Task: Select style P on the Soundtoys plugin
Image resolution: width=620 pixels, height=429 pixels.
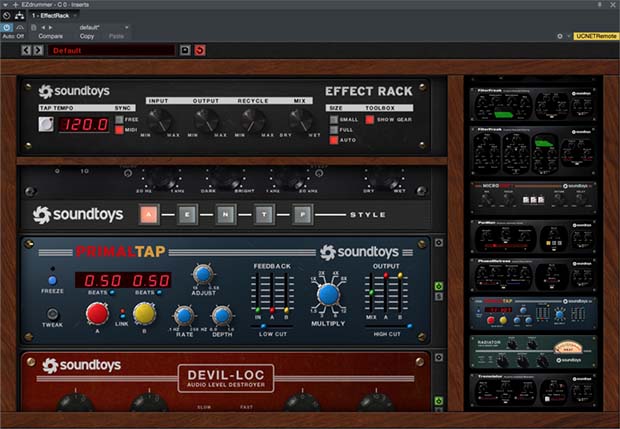Action: click(x=303, y=215)
